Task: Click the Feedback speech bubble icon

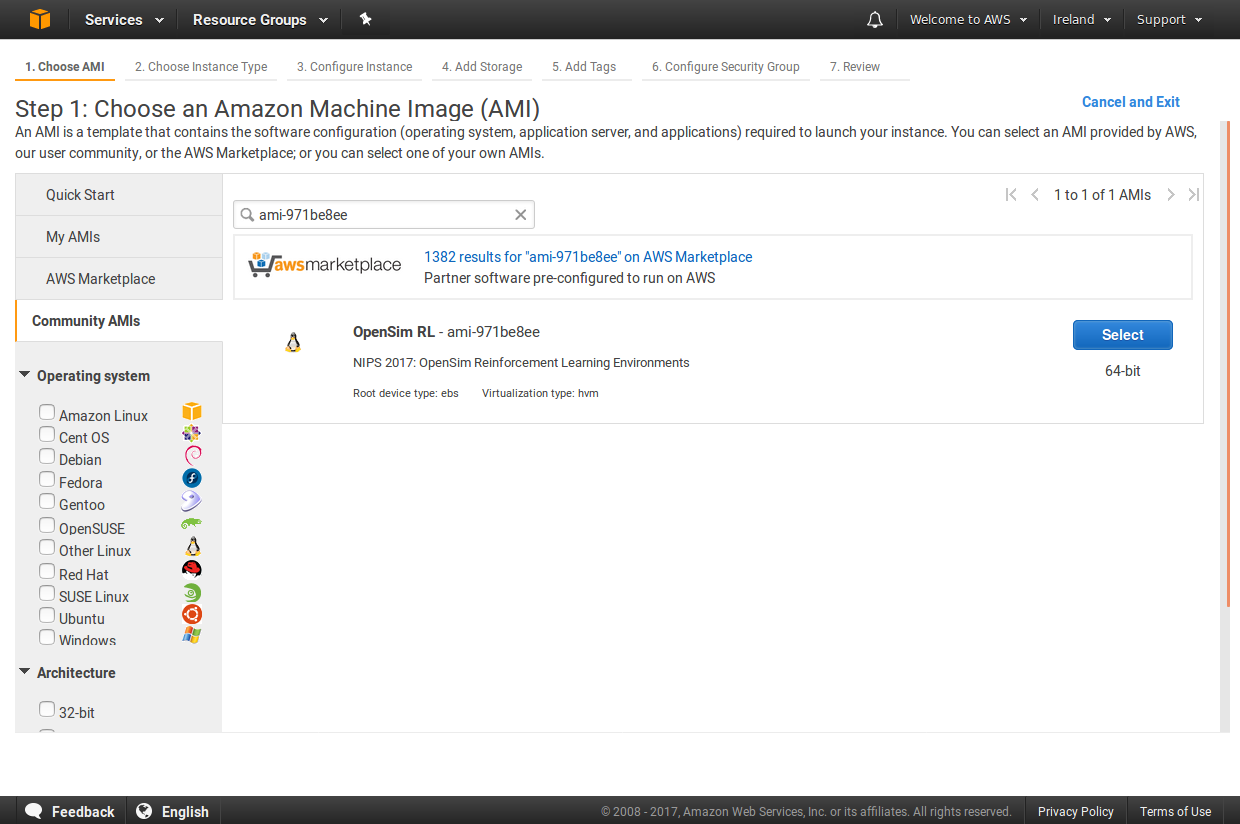Action: pyautogui.click(x=33, y=811)
